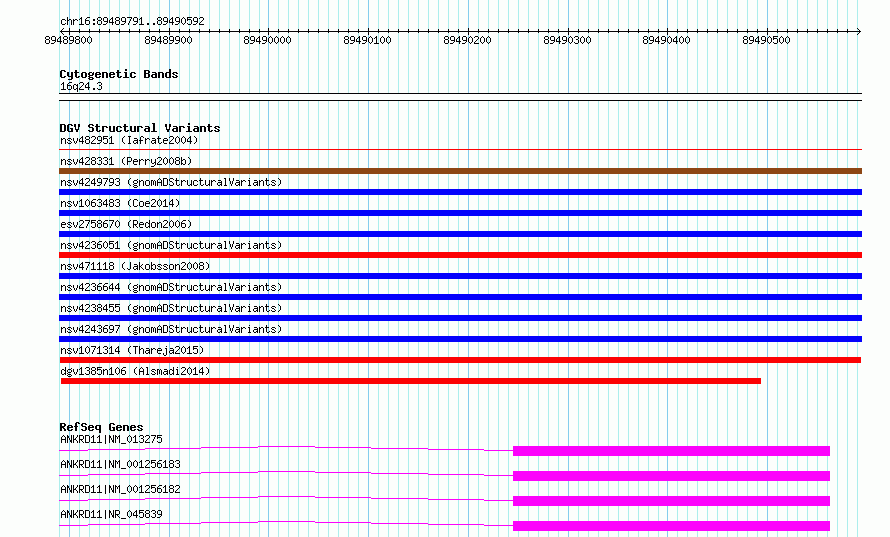Open nsv428331 (Perry2008b) label
Viewport: 890px width, 537px height.
(x=126, y=161)
